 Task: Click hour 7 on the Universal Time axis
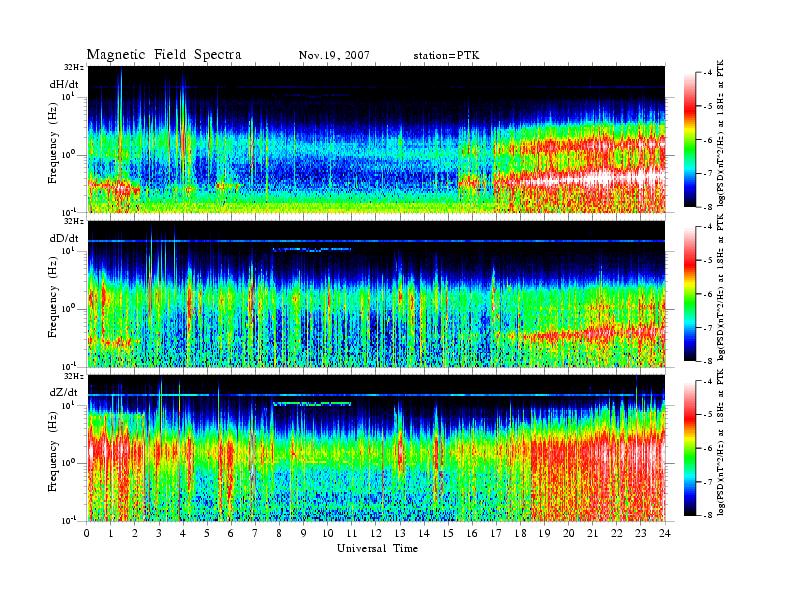coord(255,534)
